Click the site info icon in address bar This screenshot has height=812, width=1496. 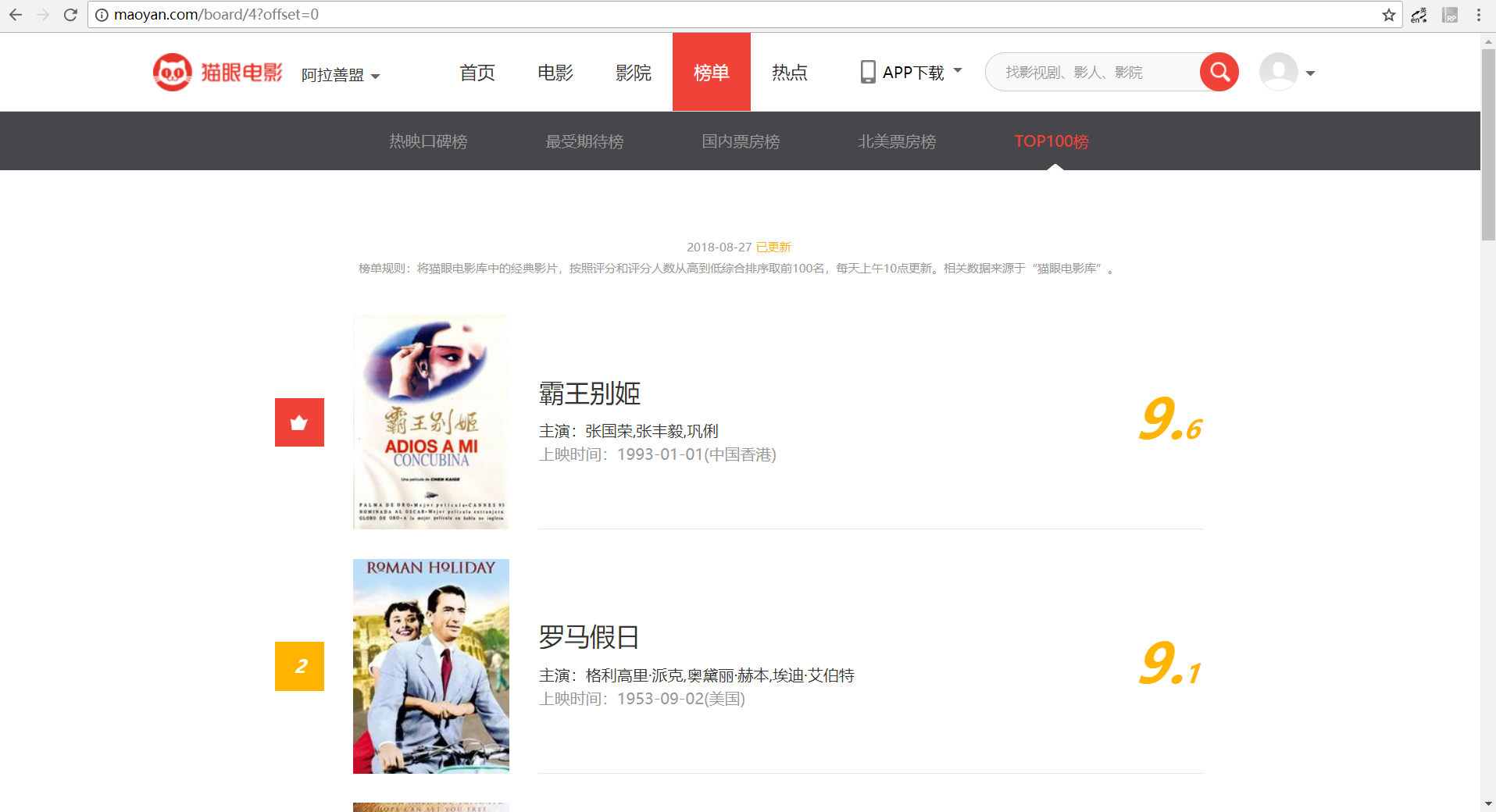click(102, 15)
